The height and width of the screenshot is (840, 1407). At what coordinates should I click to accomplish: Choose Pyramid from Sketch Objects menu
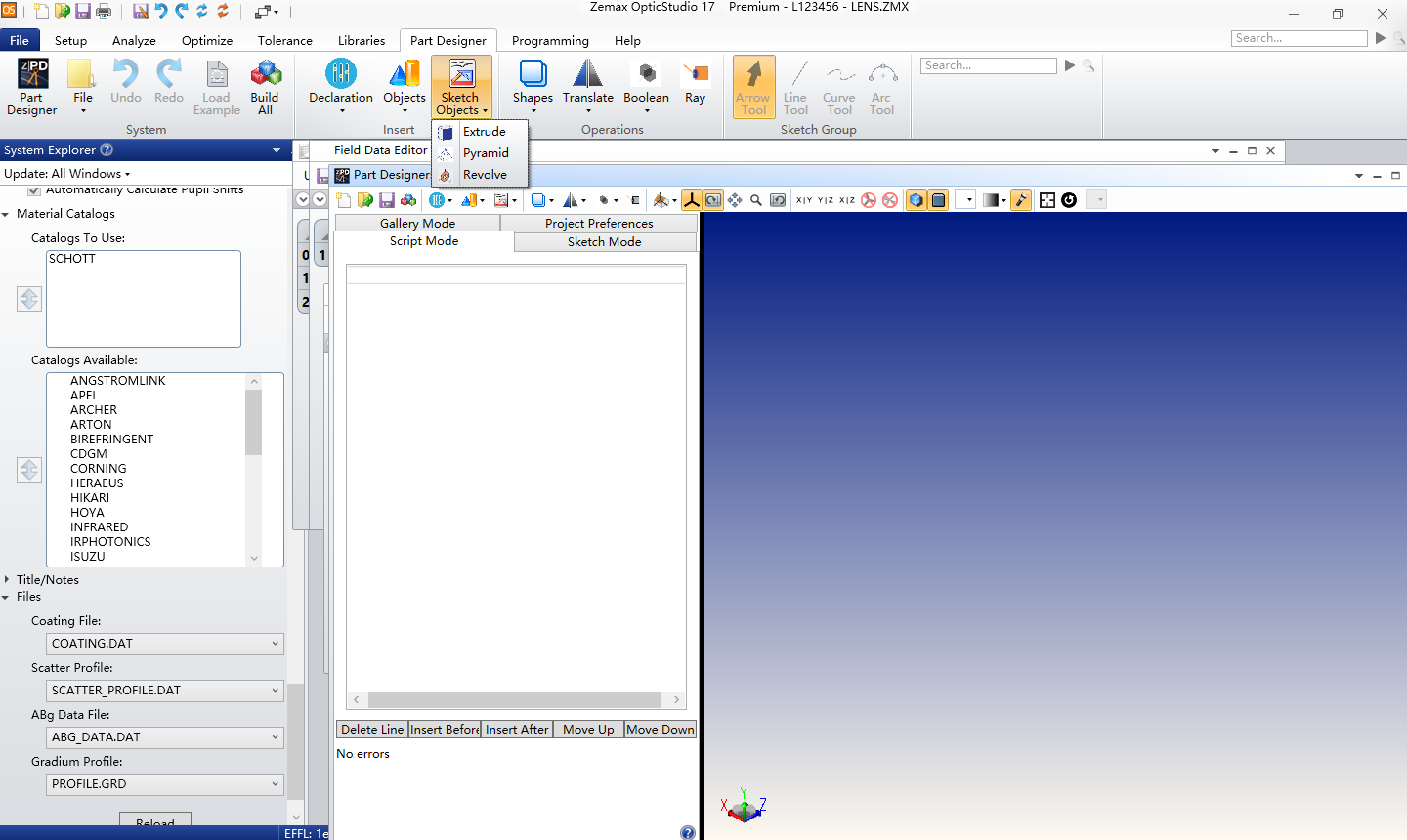(479, 153)
